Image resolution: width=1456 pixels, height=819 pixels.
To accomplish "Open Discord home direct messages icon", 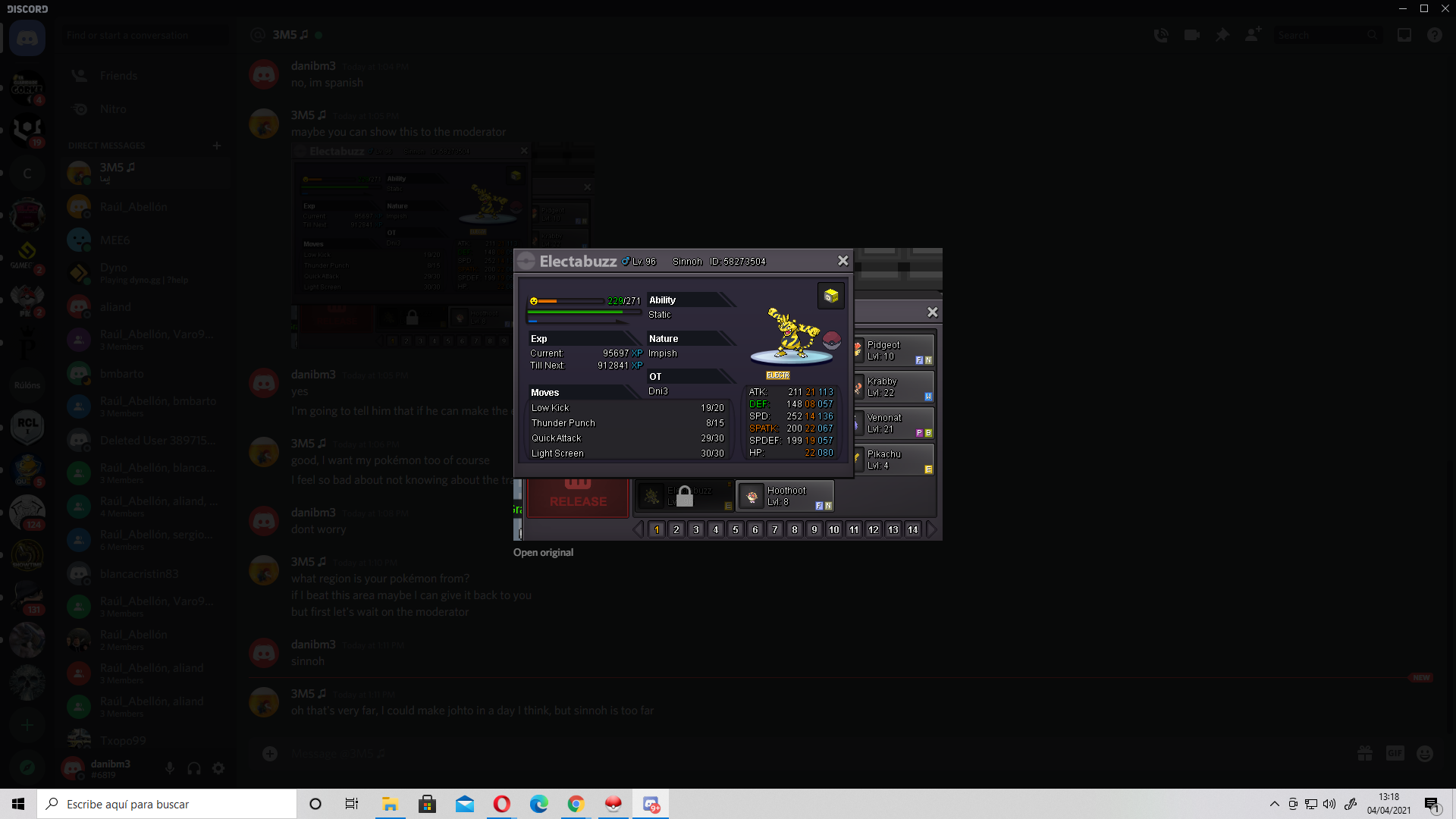I will click(27, 38).
